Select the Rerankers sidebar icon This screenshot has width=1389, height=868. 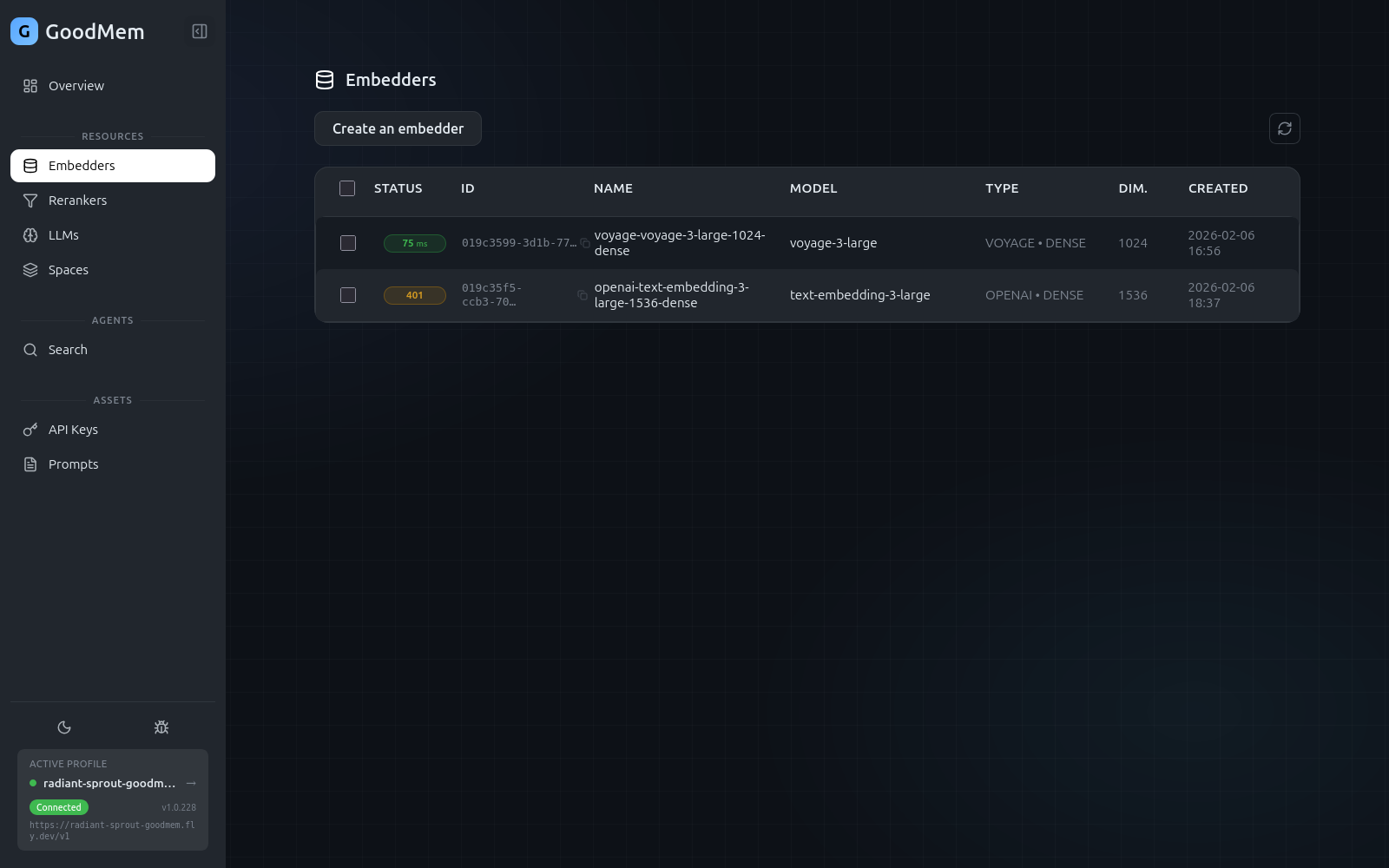tap(30, 200)
